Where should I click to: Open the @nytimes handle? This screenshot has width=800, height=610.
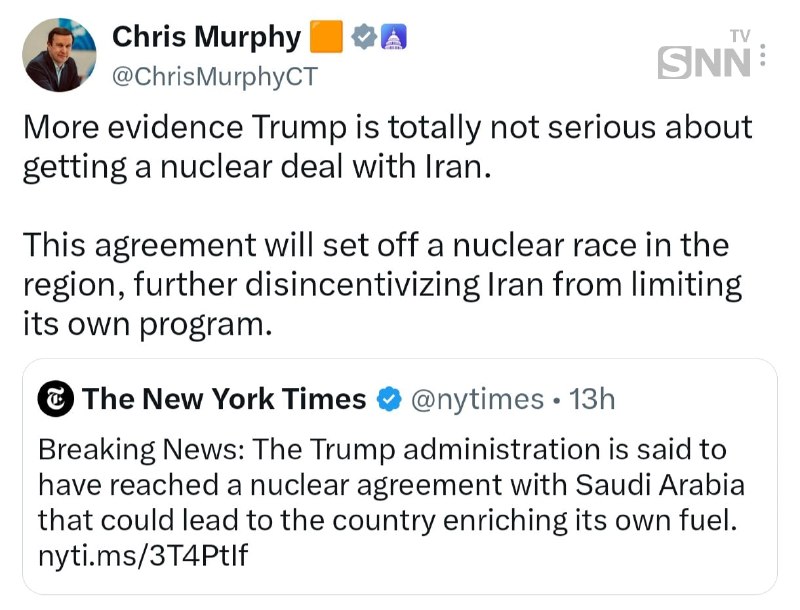(x=477, y=399)
